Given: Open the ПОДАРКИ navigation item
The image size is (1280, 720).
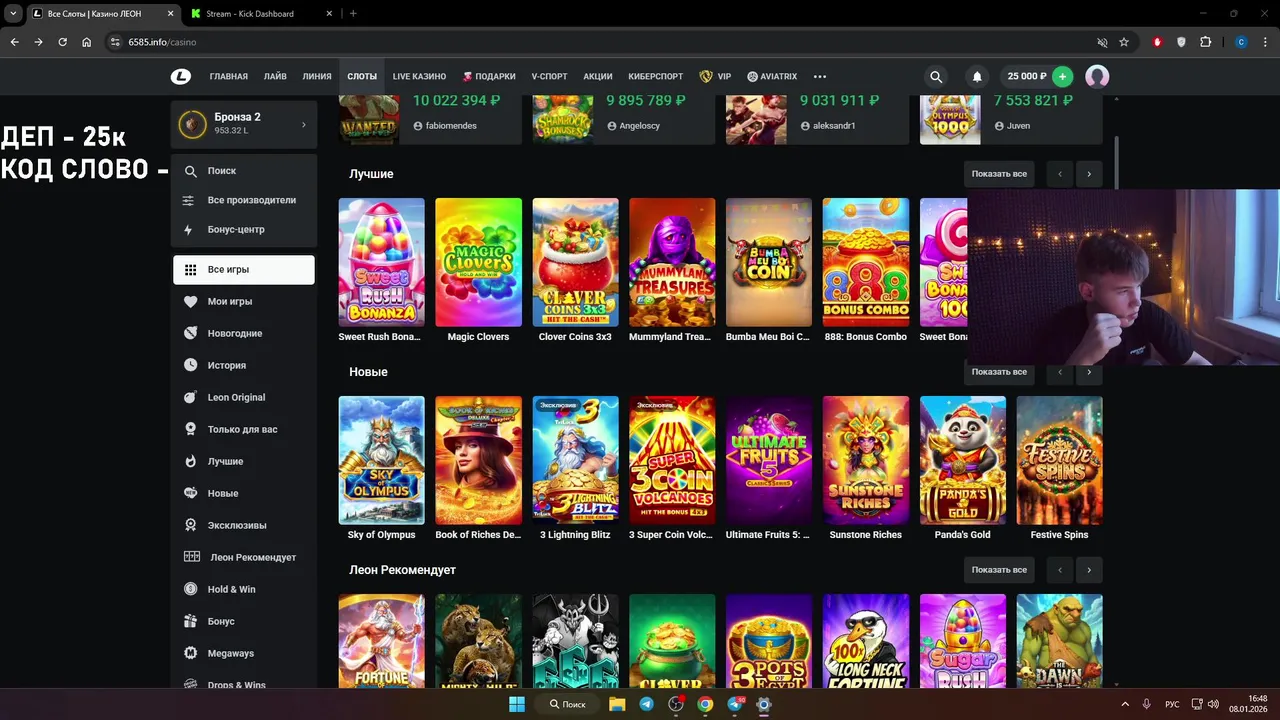Looking at the screenshot, I should click(x=489, y=76).
